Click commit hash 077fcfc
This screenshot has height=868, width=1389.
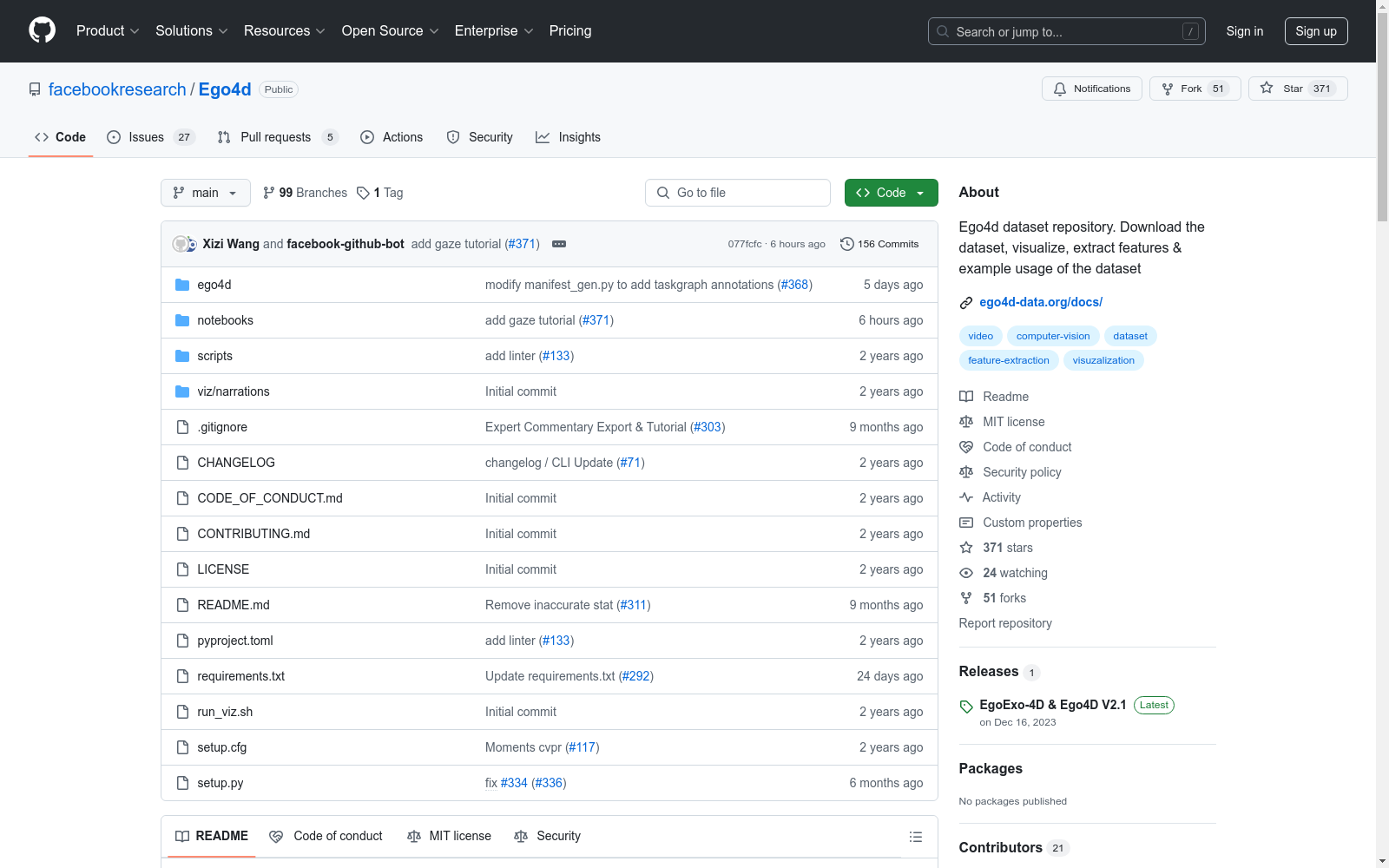pos(745,244)
